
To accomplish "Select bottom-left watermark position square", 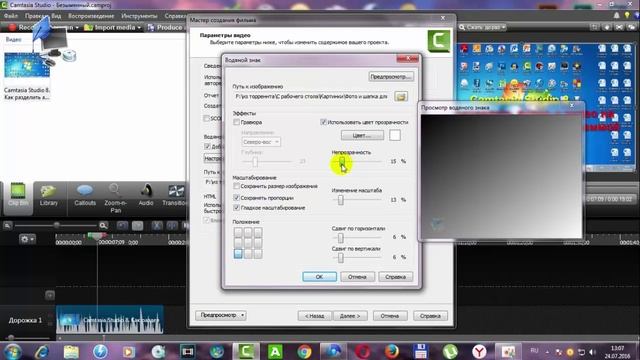I will tap(238, 254).
